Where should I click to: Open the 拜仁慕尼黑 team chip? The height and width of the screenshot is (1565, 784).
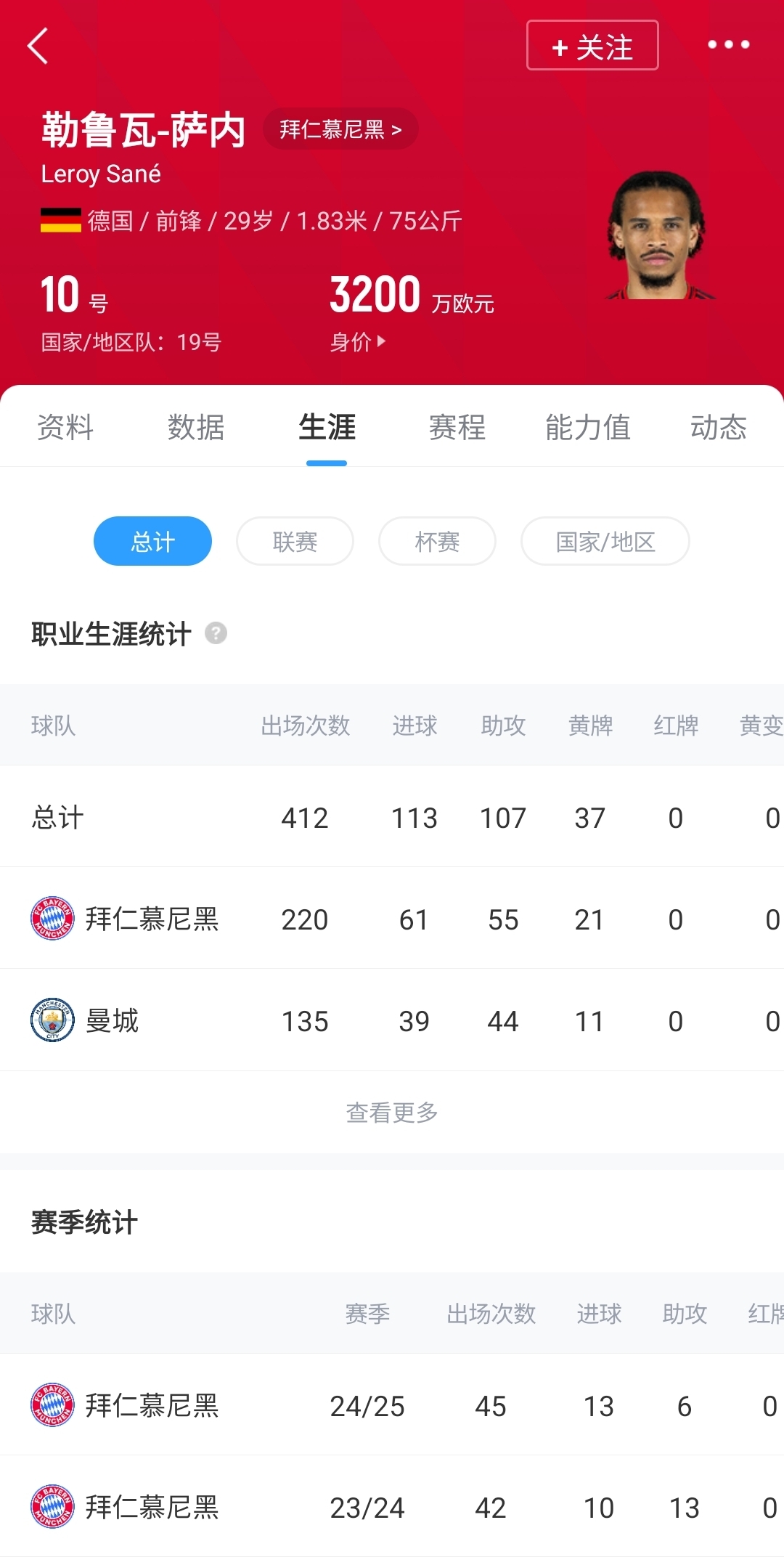point(340,129)
